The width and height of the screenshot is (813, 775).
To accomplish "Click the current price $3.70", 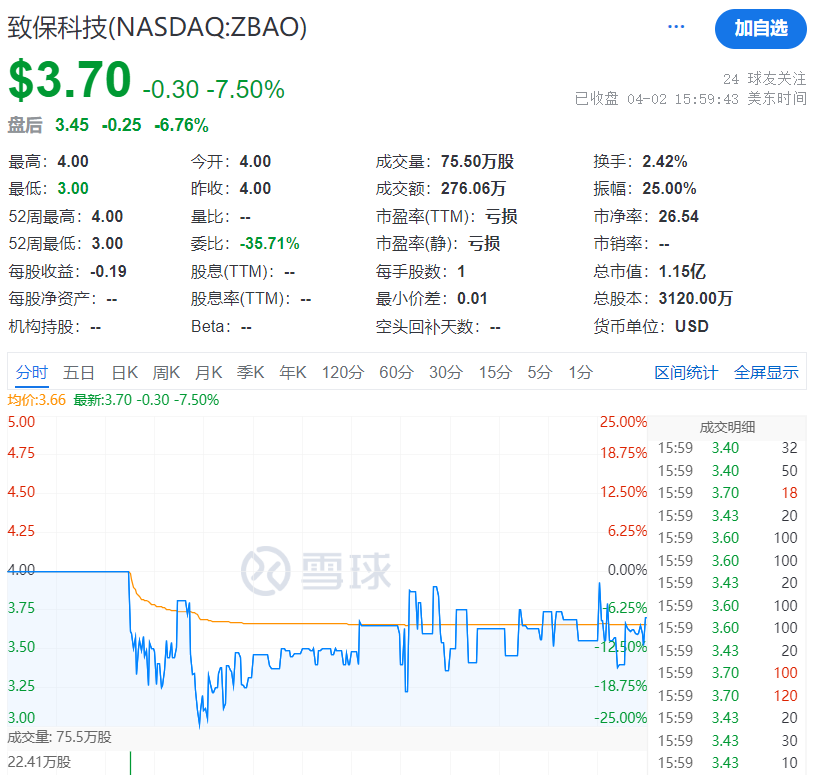I will 69,79.
